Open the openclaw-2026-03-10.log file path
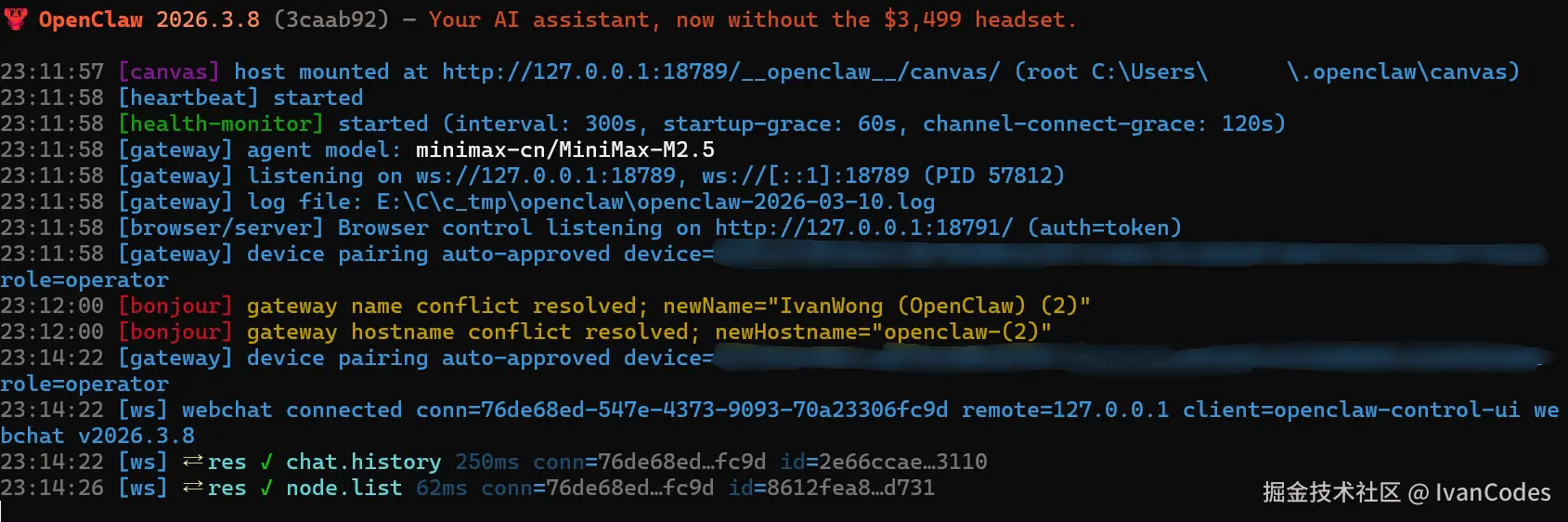 pos(655,202)
